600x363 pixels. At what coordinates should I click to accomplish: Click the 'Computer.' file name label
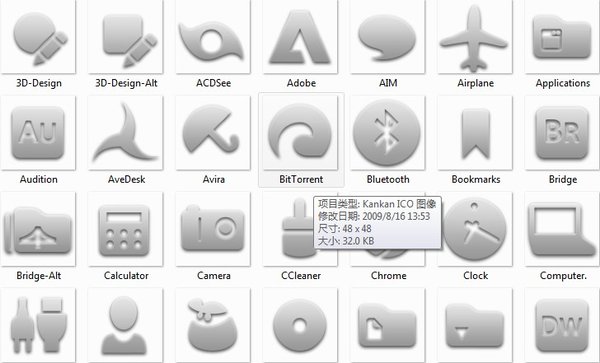[563, 275]
